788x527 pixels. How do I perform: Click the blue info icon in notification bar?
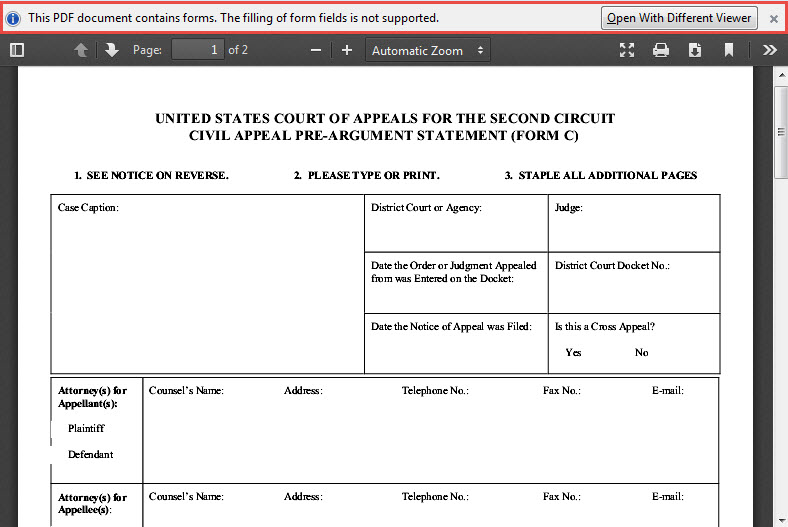click(x=14, y=18)
